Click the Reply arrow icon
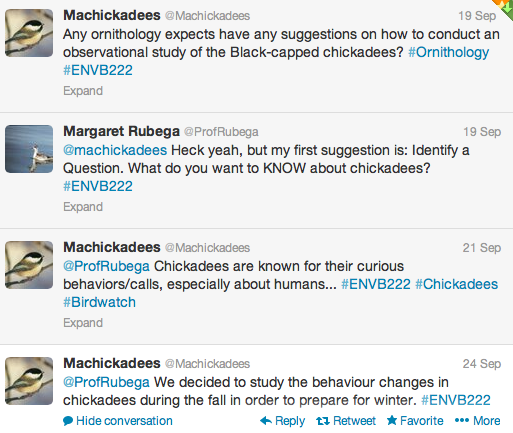Image resolution: width=513 pixels, height=433 pixels. pyautogui.click(x=266, y=421)
